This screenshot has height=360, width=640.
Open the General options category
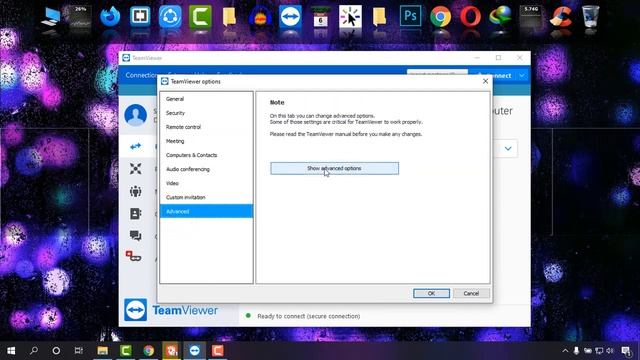(x=206, y=99)
